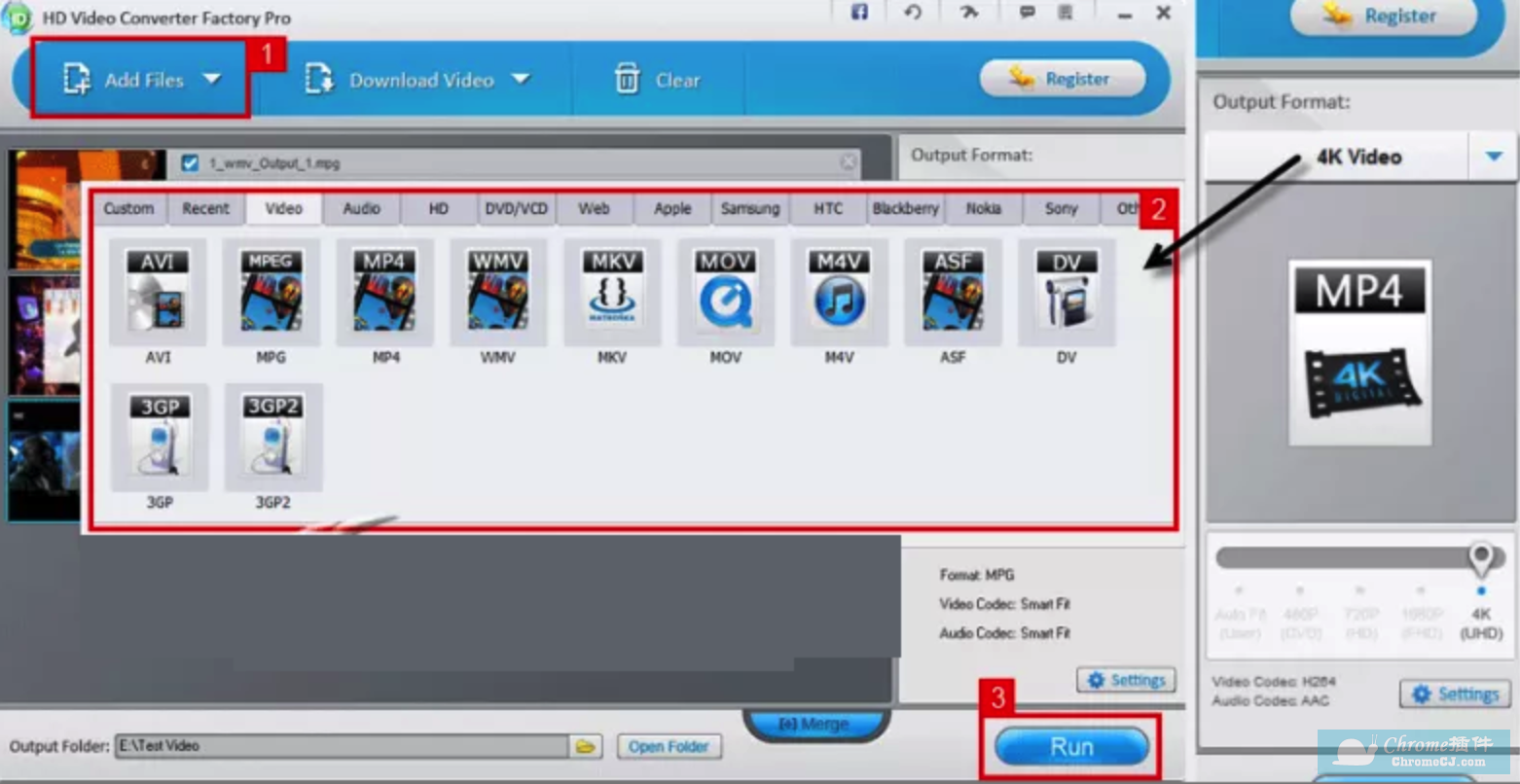Click the Download Video button
Screen dimensions: 1520x784
pyautogui.click(x=418, y=79)
